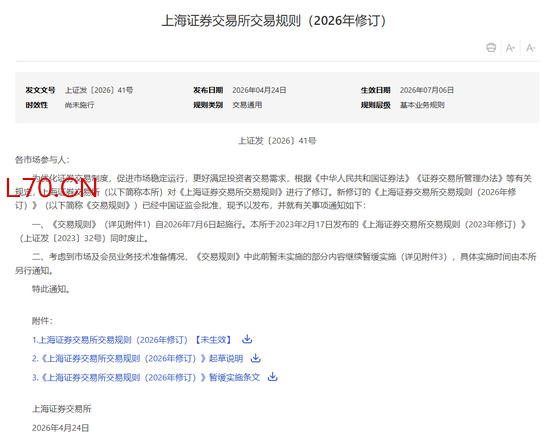Open link 2.《上海证券交易所交易规则》起草说明

click(x=138, y=358)
